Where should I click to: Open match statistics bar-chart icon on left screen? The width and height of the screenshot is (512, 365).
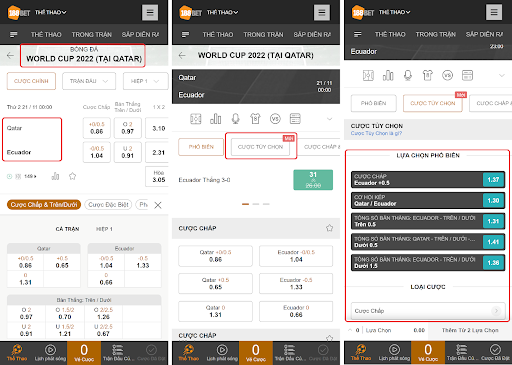point(55,176)
